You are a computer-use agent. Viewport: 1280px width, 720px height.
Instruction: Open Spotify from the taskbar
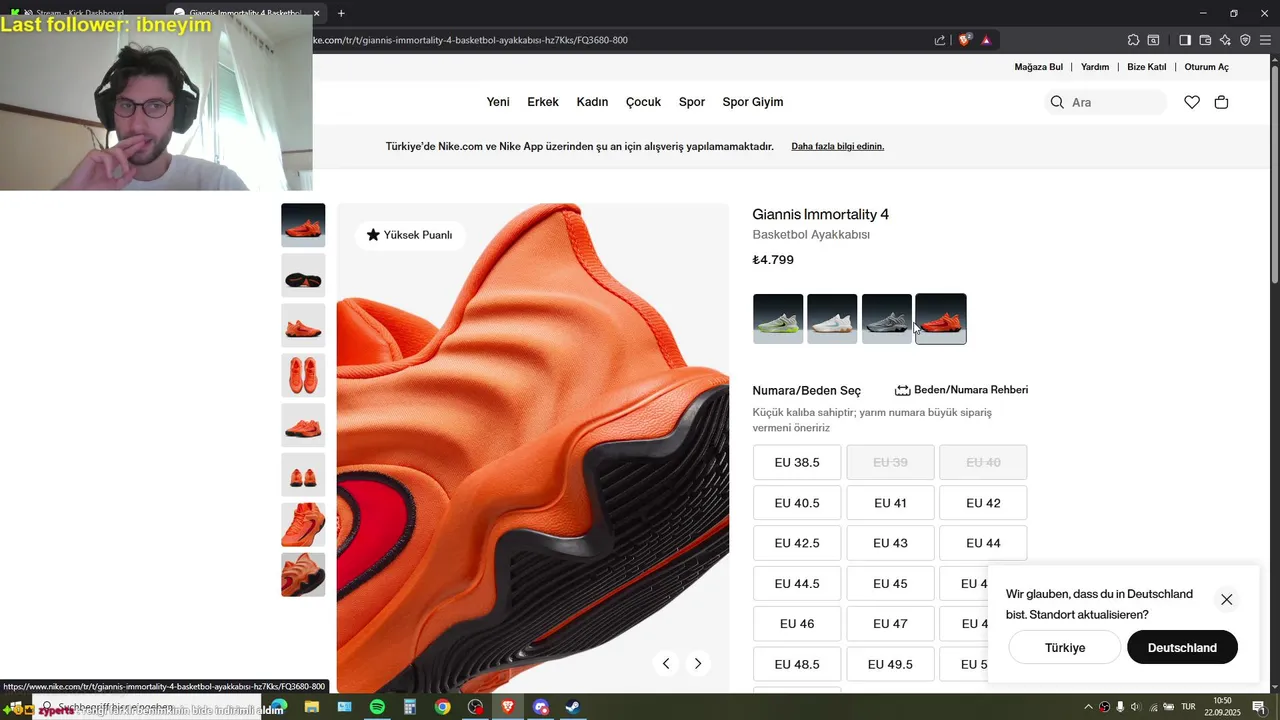[377, 707]
